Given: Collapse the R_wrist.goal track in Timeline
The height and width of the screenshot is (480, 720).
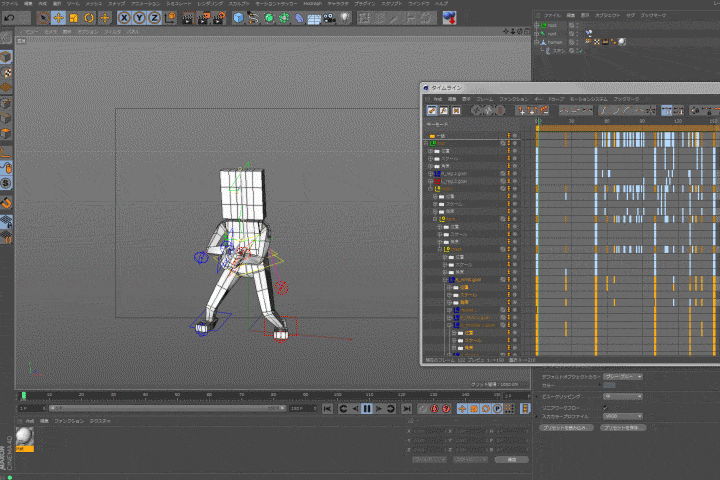Looking at the screenshot, I should tap(444, 280).
